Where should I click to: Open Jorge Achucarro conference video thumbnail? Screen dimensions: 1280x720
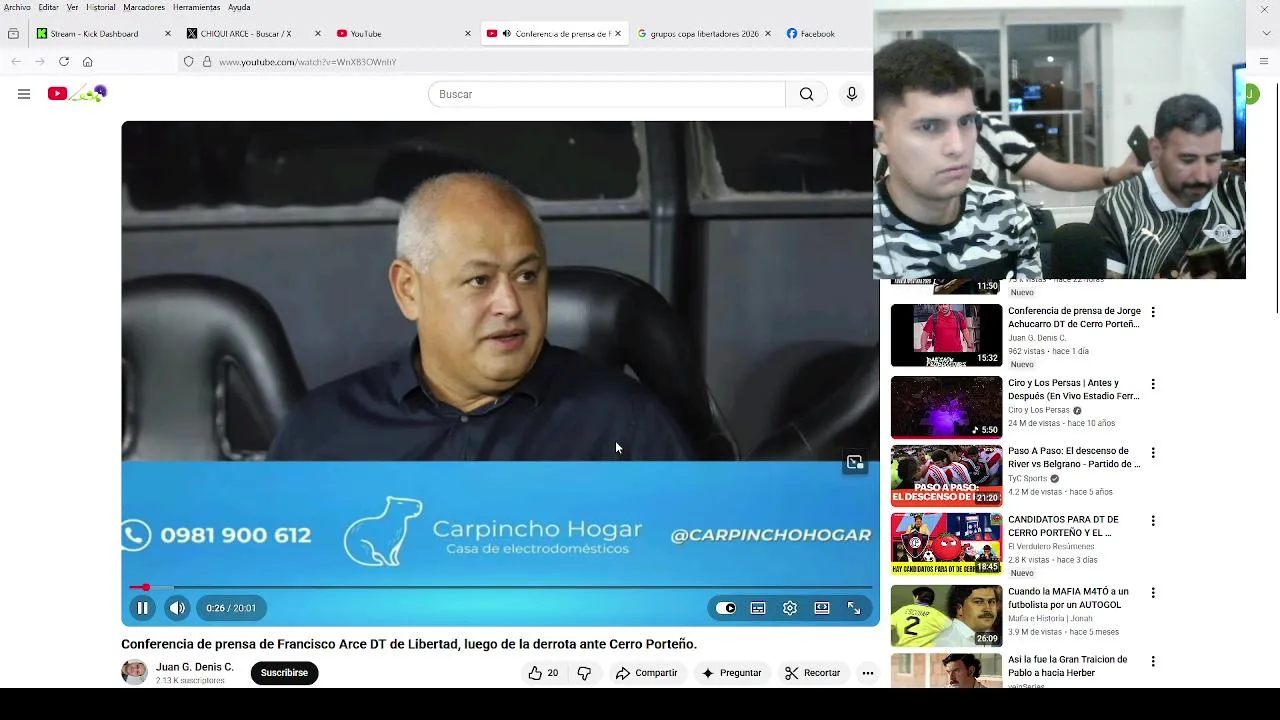(946, 335)
